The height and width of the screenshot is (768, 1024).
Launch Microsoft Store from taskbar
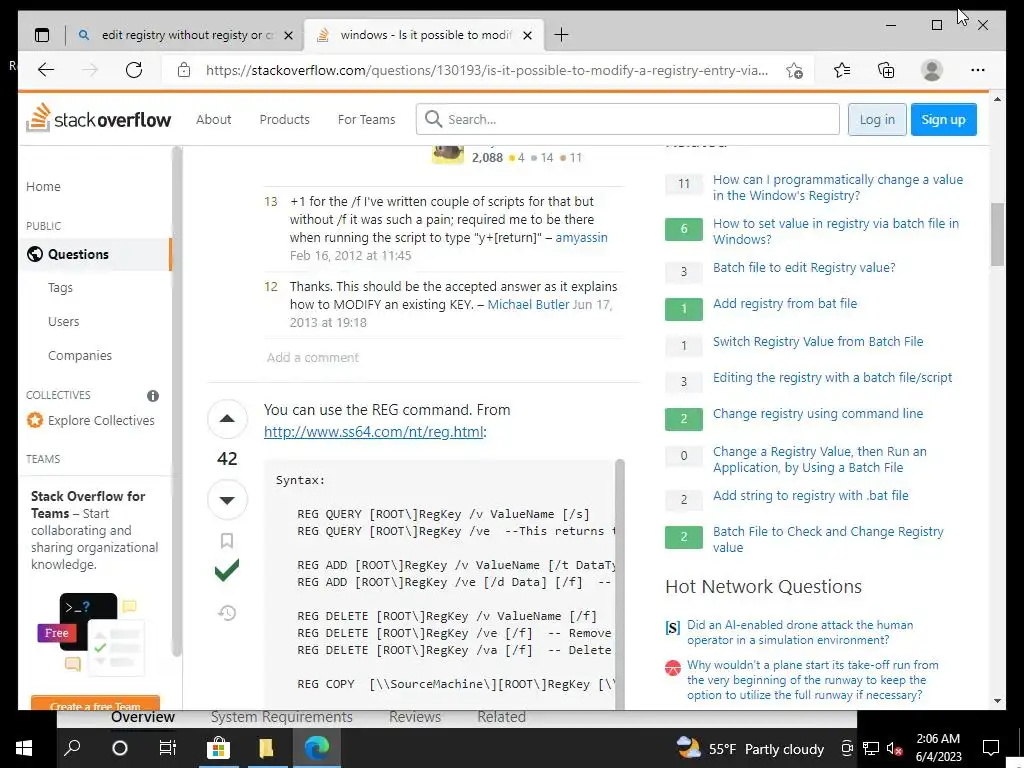pyautogui.click(x=218, y=748)
